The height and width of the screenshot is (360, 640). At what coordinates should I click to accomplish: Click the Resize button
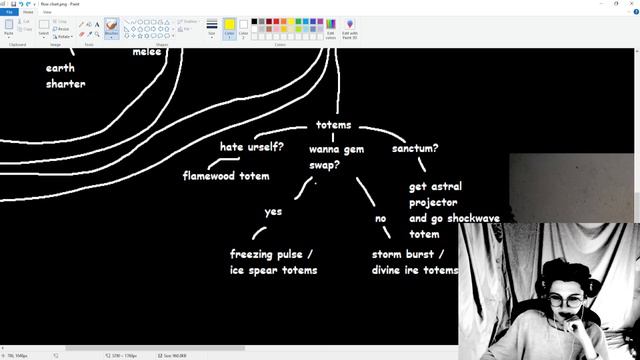point(61,29)
